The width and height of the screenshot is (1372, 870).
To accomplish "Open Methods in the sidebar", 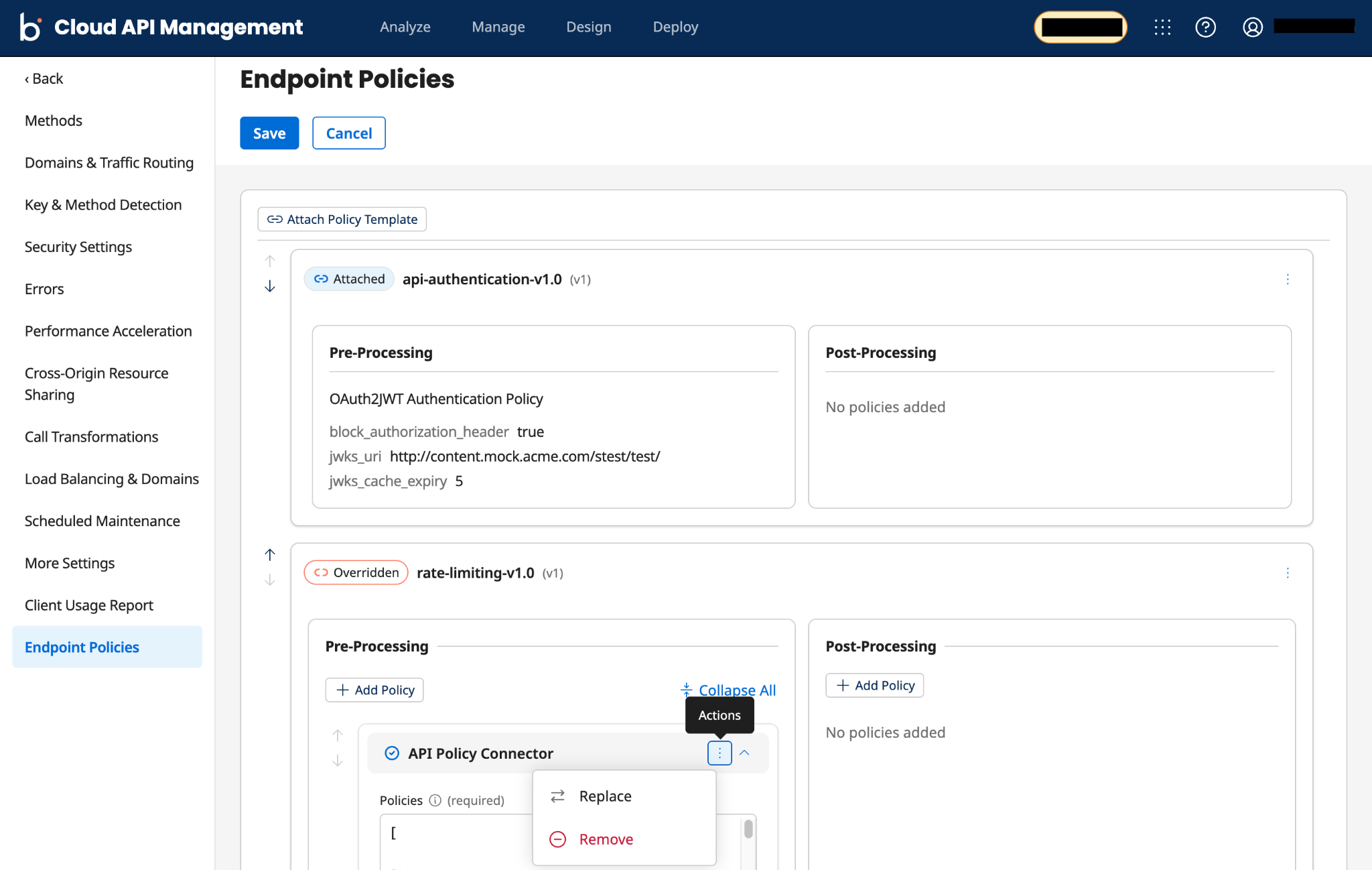I will (54, 121).
